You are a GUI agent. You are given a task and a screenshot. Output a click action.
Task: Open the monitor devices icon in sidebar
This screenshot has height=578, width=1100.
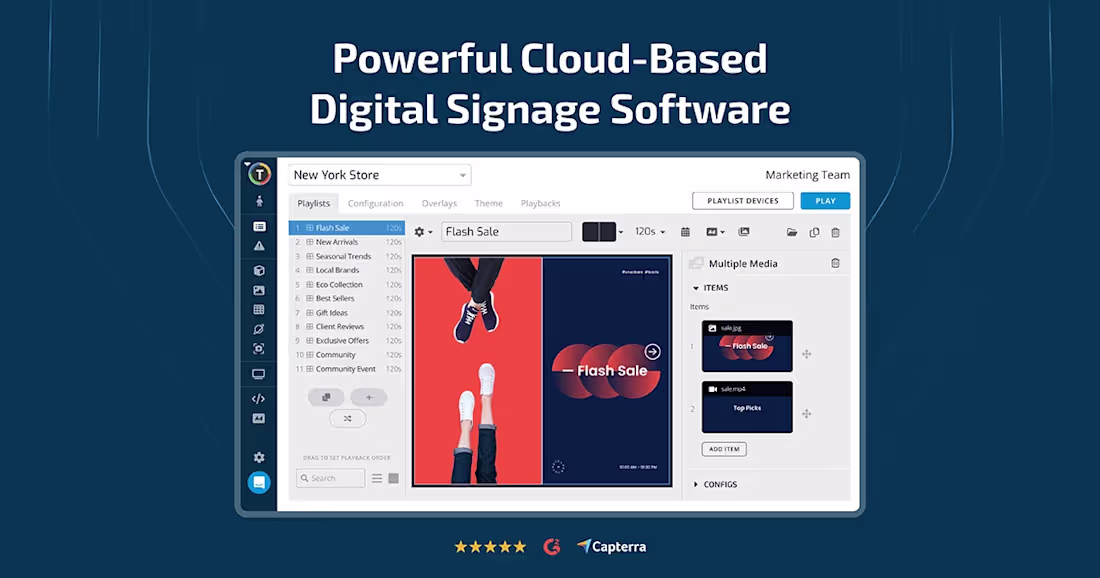point(259,374)
